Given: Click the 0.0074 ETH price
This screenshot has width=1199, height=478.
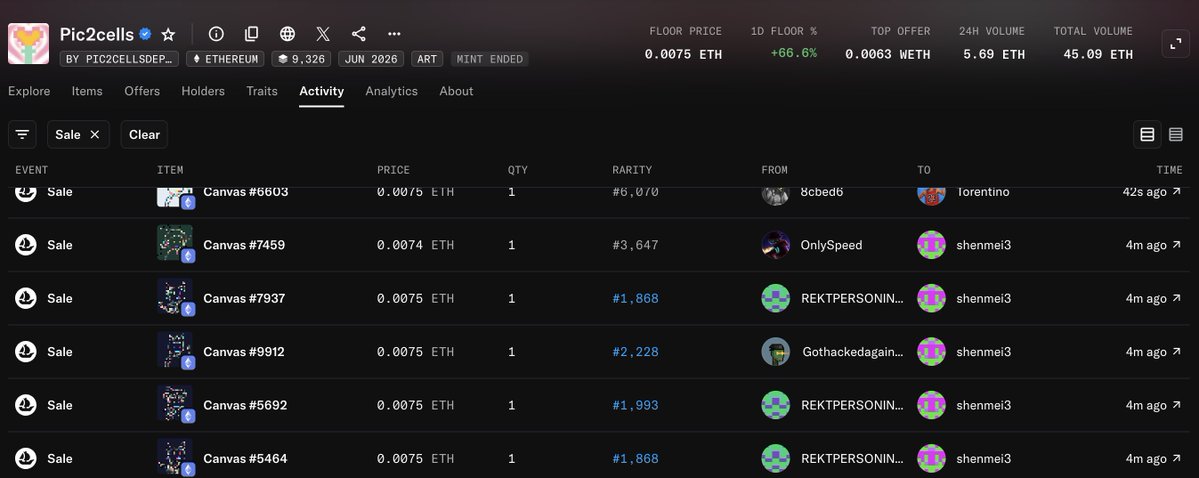Looking at the screenshot, I should pyautogui.click(x=415, y=245).
